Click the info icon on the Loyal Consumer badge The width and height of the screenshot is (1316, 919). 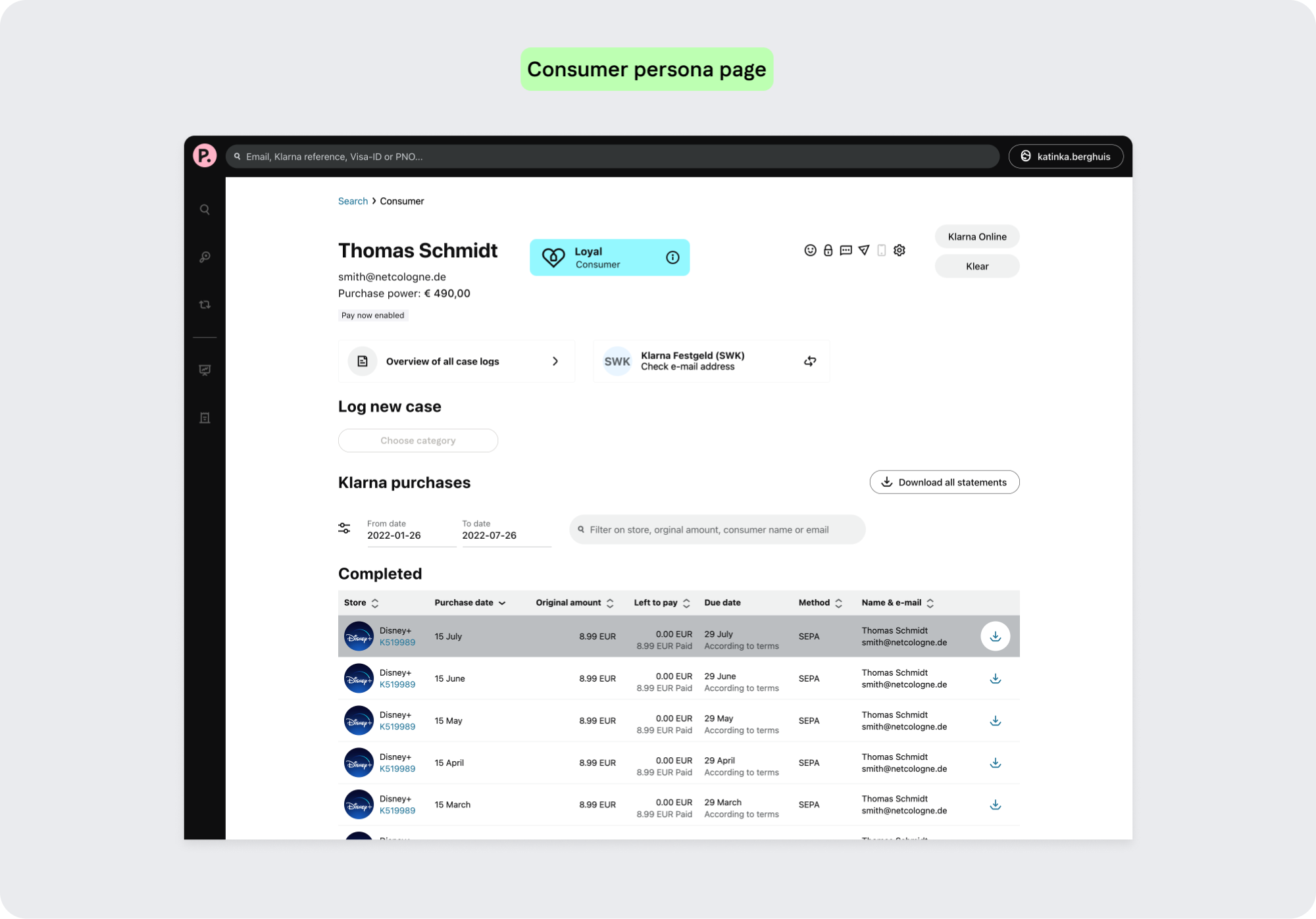pyautogui.click(x=672, y=257)
